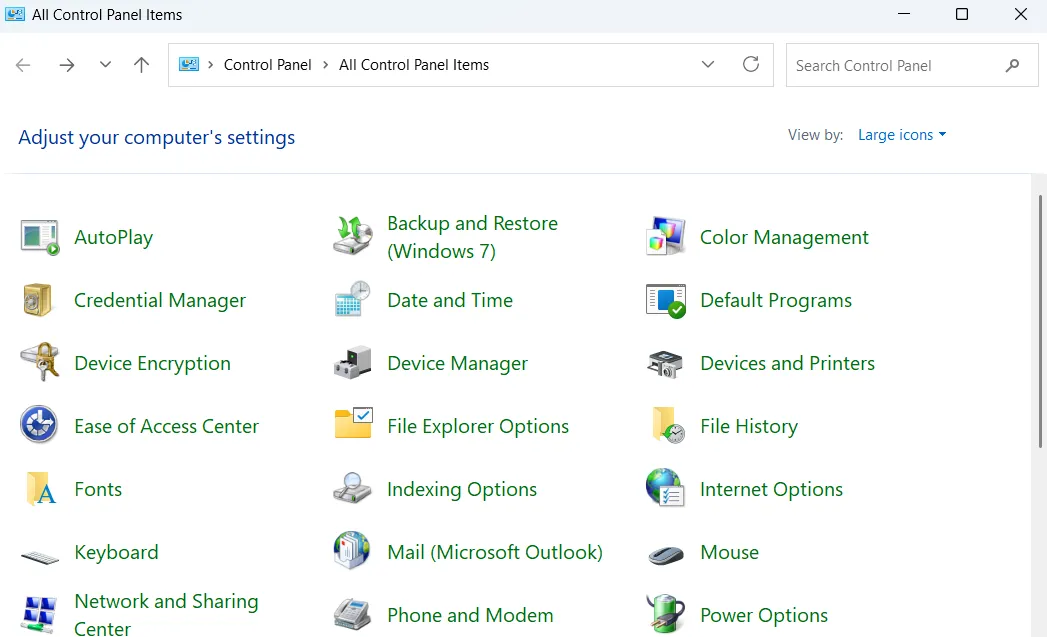Open the Power Options link
1047x637 pixels.
click(x=764, y=615)
